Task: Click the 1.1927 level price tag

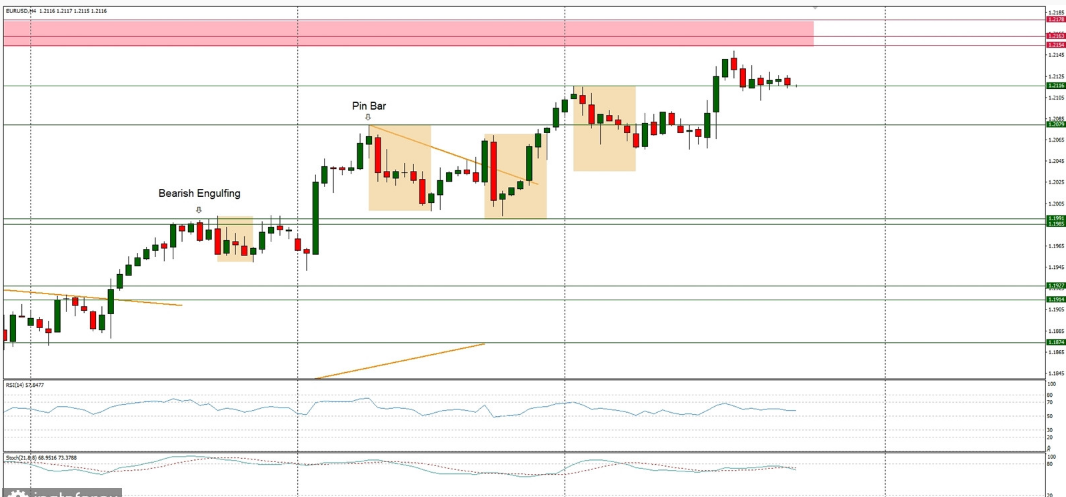Action: click(x=1054, y=286)
